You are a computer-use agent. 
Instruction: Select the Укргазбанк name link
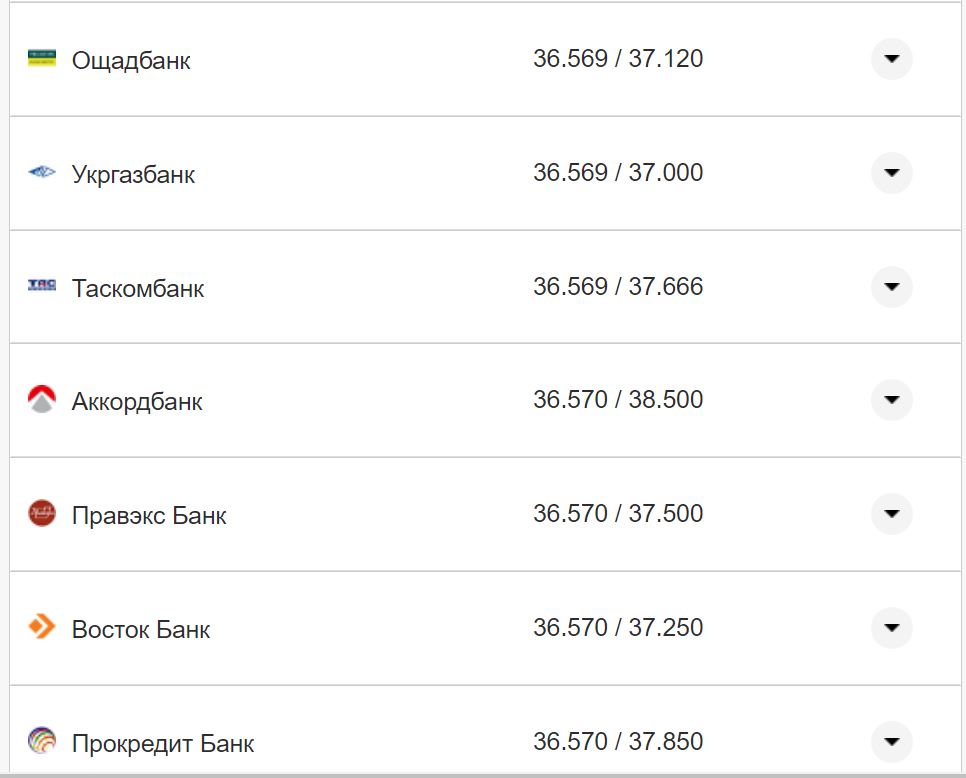click(x=133, y=175)
